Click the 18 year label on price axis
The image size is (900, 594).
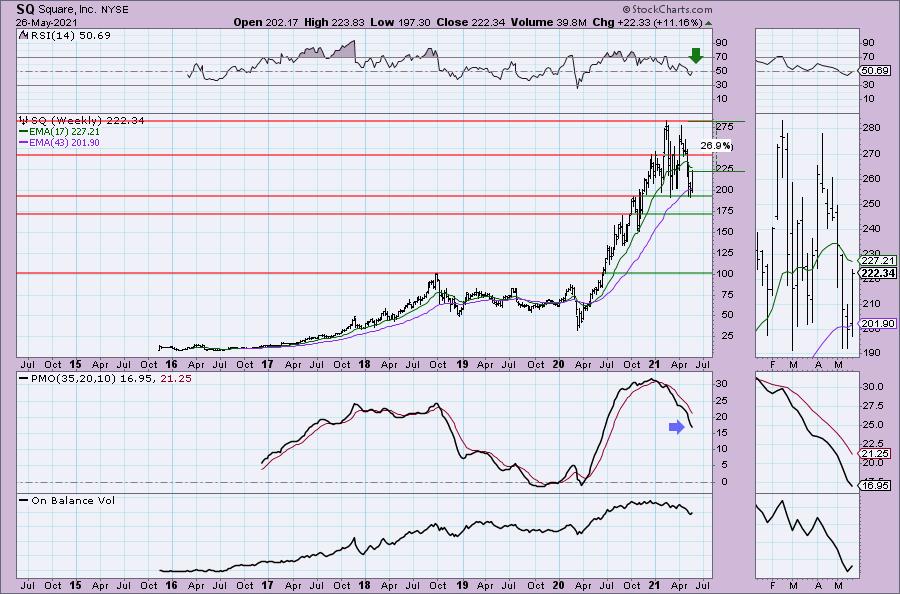tap(364, 364)
